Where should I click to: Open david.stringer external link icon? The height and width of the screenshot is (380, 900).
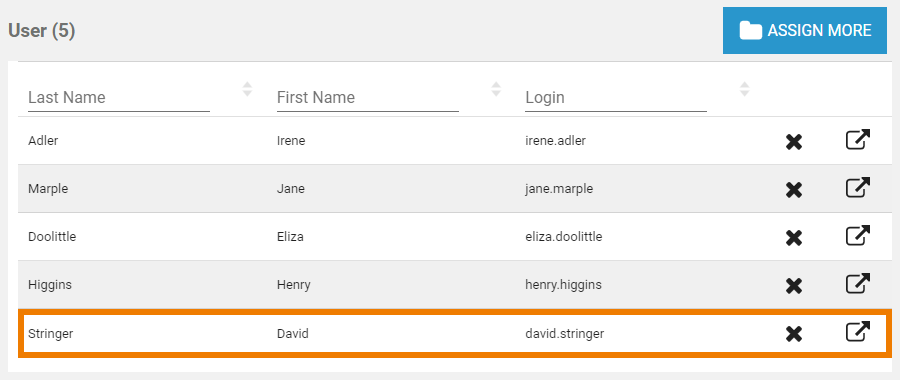pos(858,331)
